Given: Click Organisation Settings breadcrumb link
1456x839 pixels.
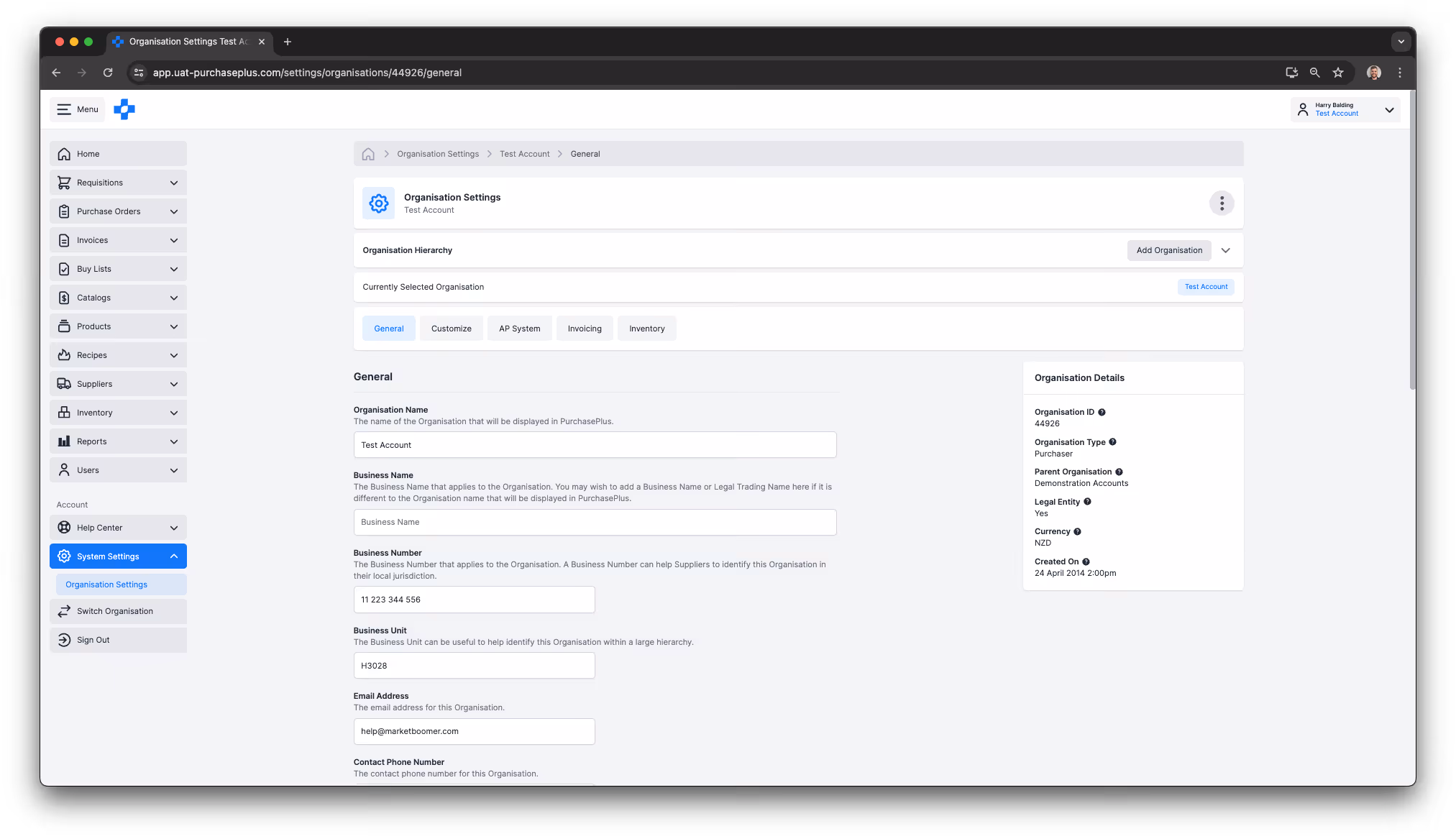Looking at the screenshot, I should point(437,154).
